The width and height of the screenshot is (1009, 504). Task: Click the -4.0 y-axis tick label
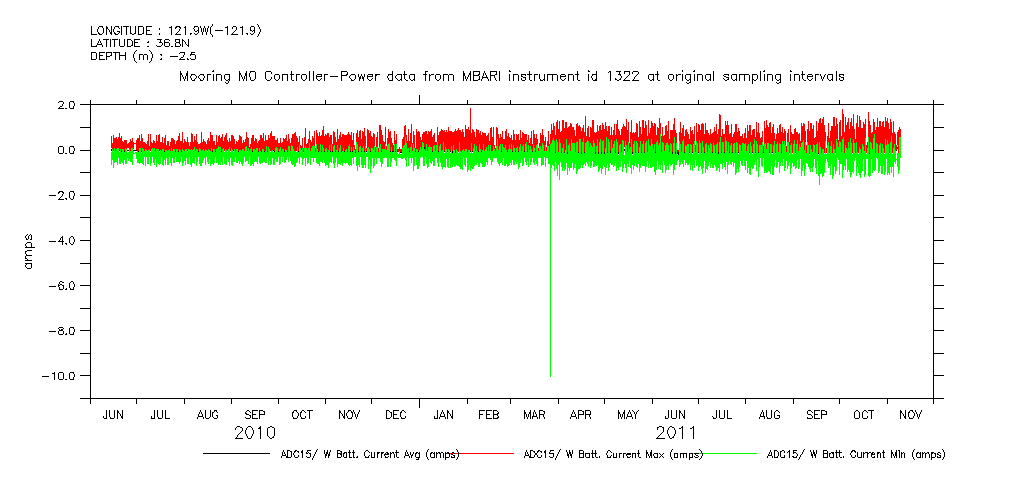[64, 241]
